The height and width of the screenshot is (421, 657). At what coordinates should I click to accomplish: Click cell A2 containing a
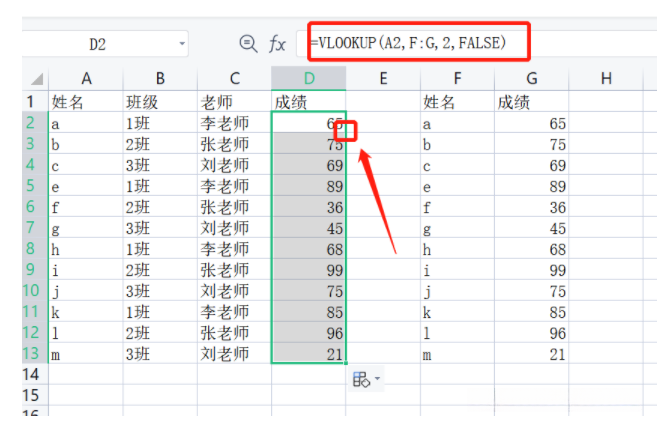click(x=86, y=122)
